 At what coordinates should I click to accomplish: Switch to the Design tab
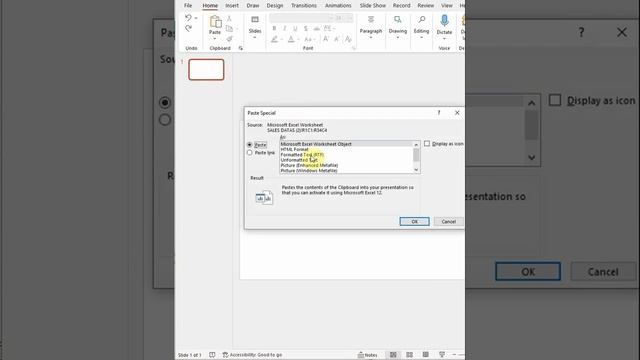pyautogui.click(x=275, y=5)
